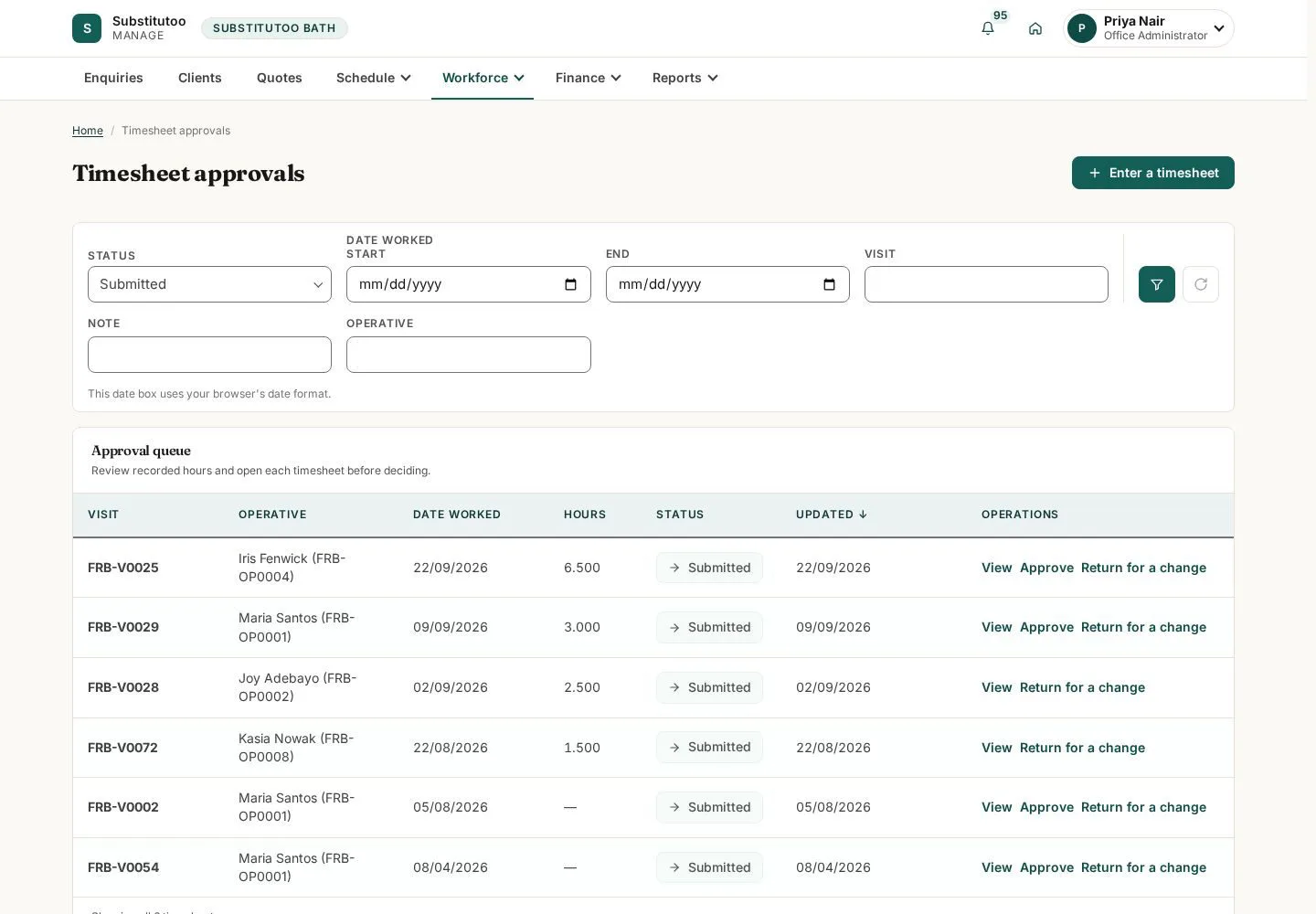Apply filters with the funnel button

tap(1157, 284)
